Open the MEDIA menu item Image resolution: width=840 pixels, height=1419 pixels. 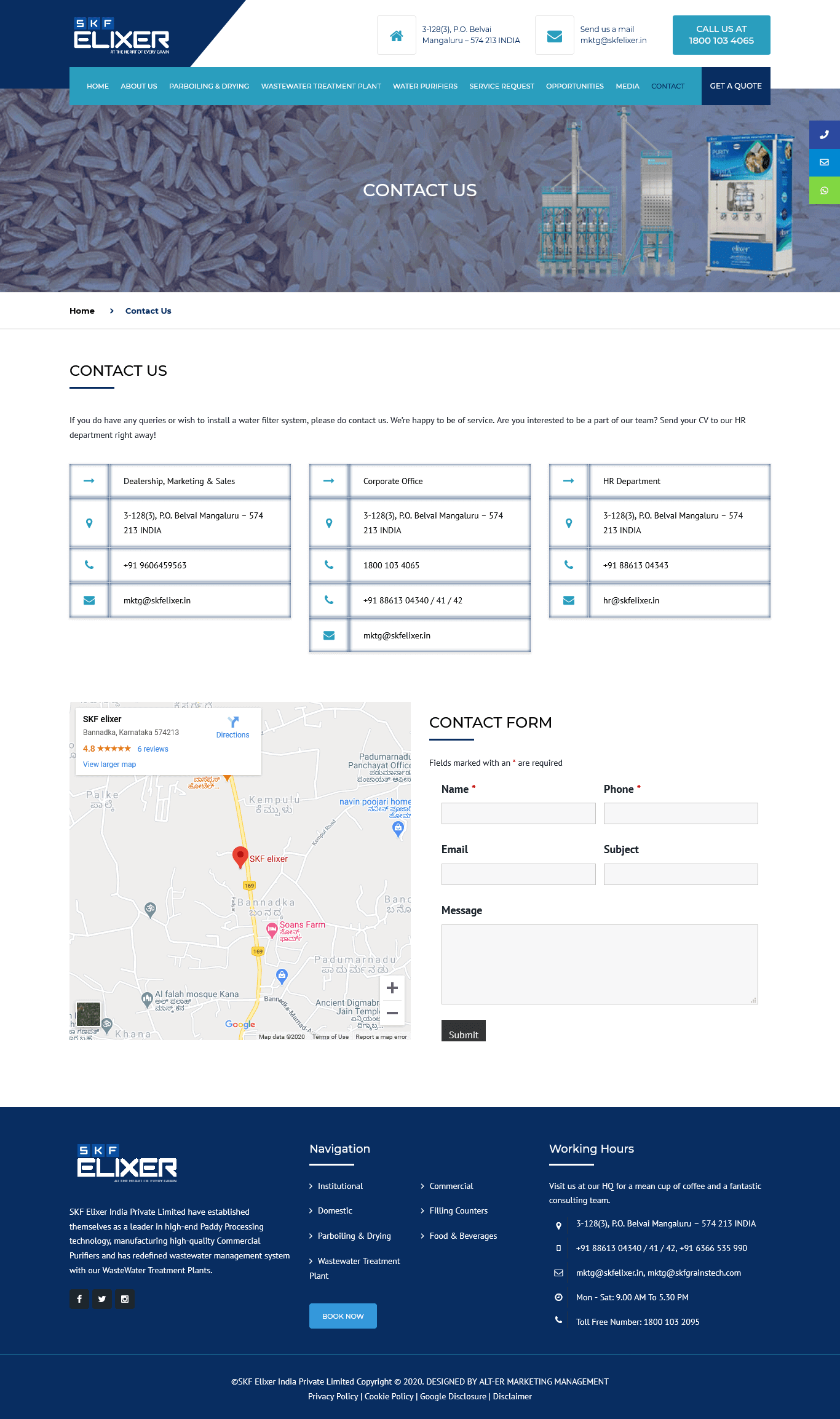pos(627,86)
